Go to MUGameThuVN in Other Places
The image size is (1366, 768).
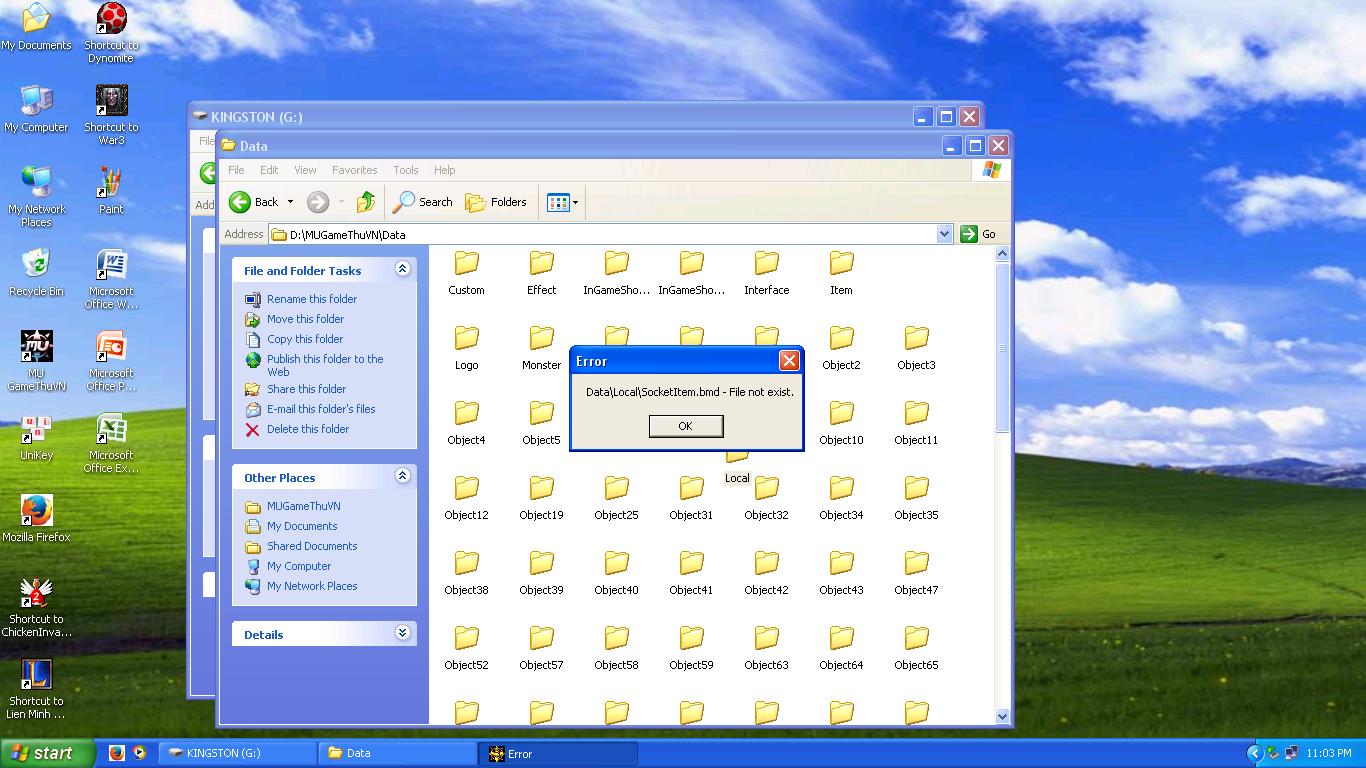(303, 506)
